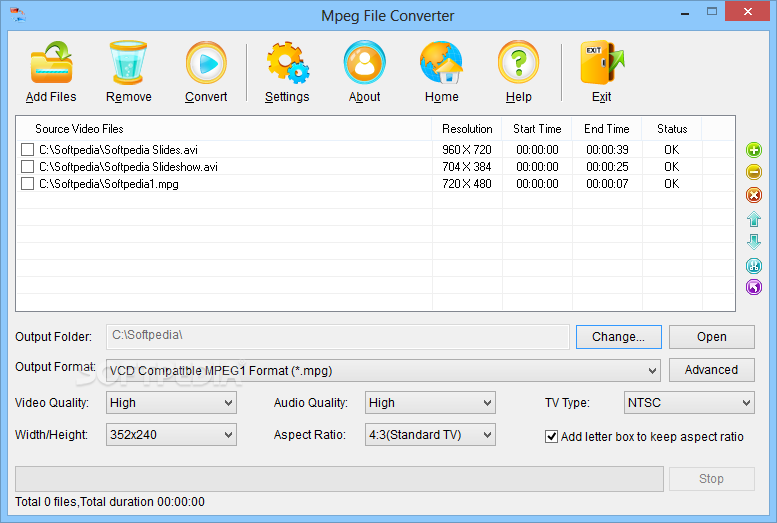
Task: Select row C:\Softpedia\Softpedia Slideshow.avi
Action: click(x=375, y=167)
